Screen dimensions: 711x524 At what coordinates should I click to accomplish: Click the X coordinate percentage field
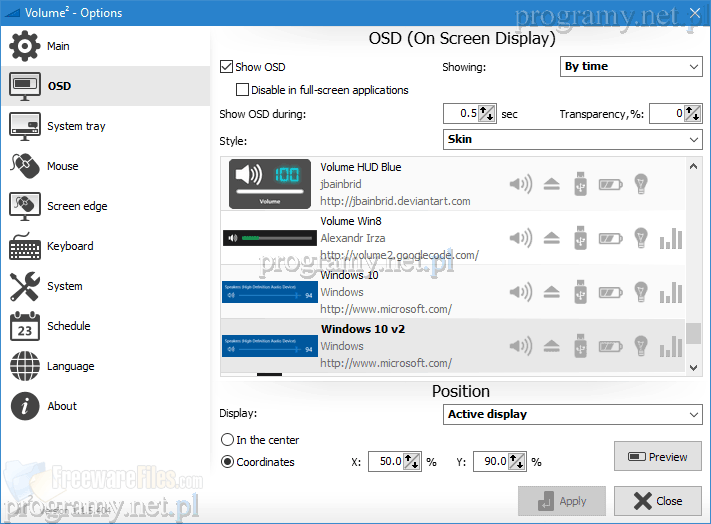(x=386, y=462)
